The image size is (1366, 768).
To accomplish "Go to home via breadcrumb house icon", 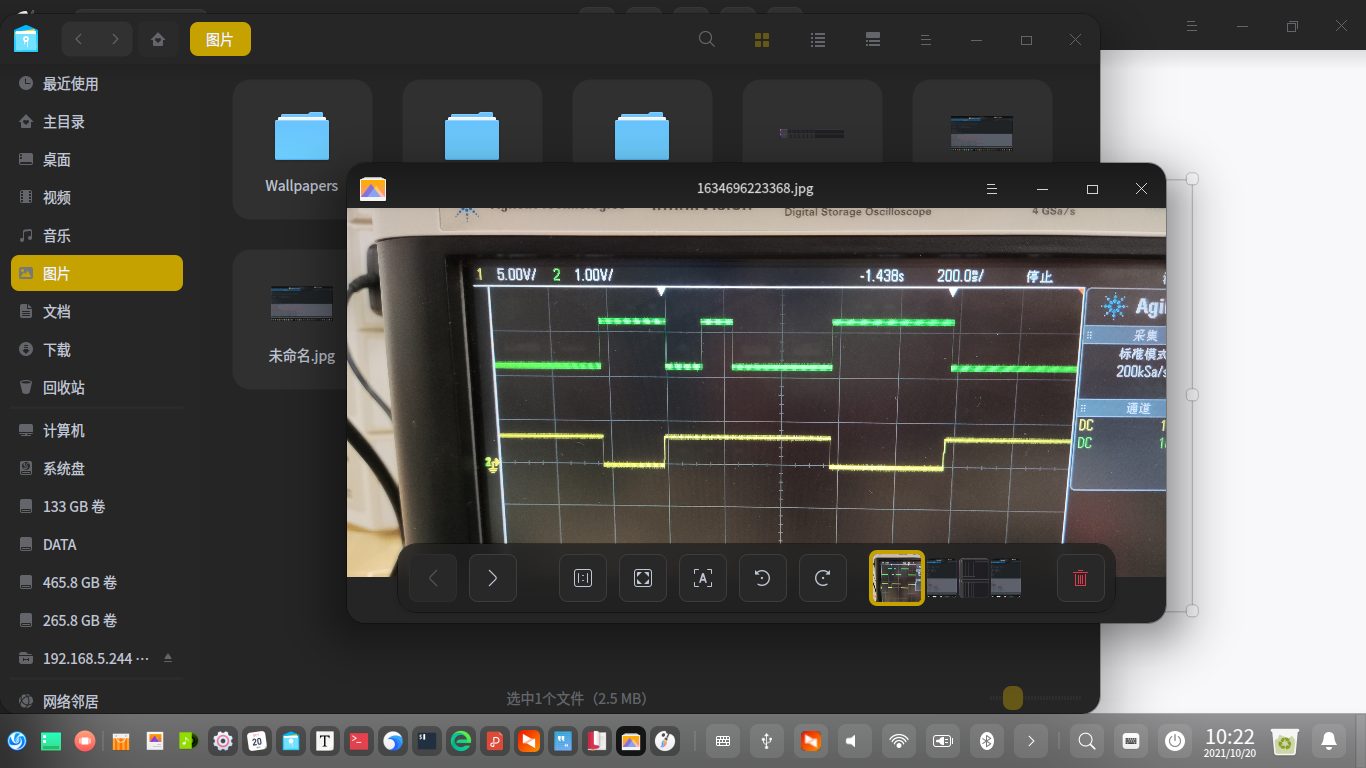I will coord(157,39).
